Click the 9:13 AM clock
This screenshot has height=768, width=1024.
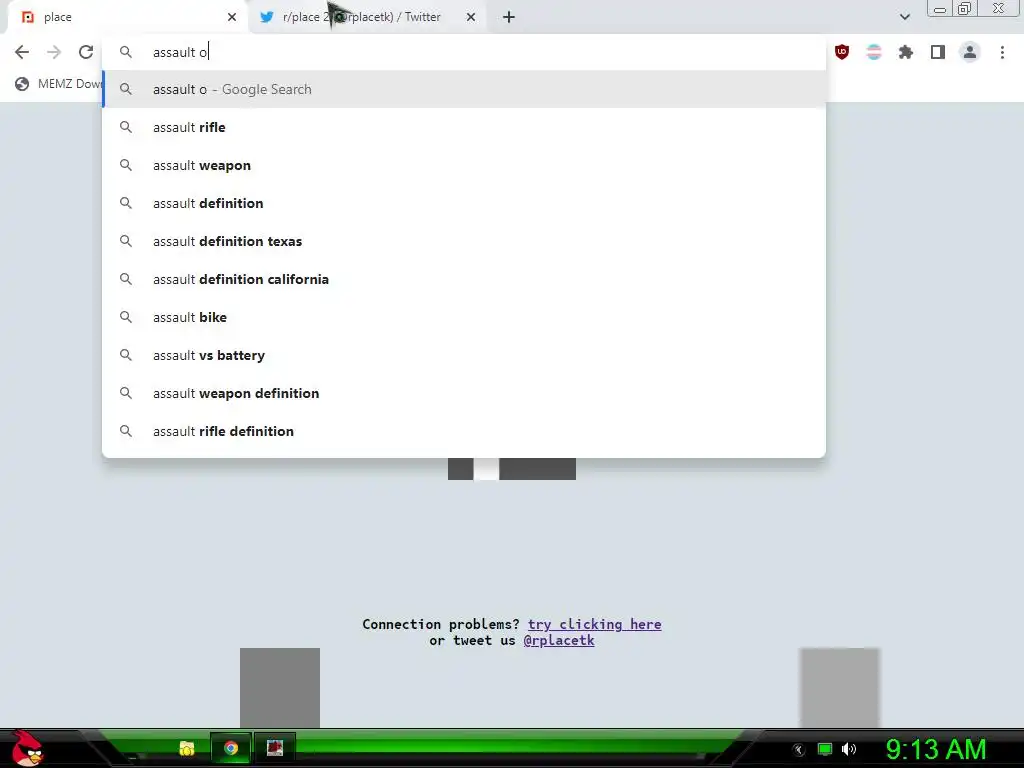tap(936, 749)
